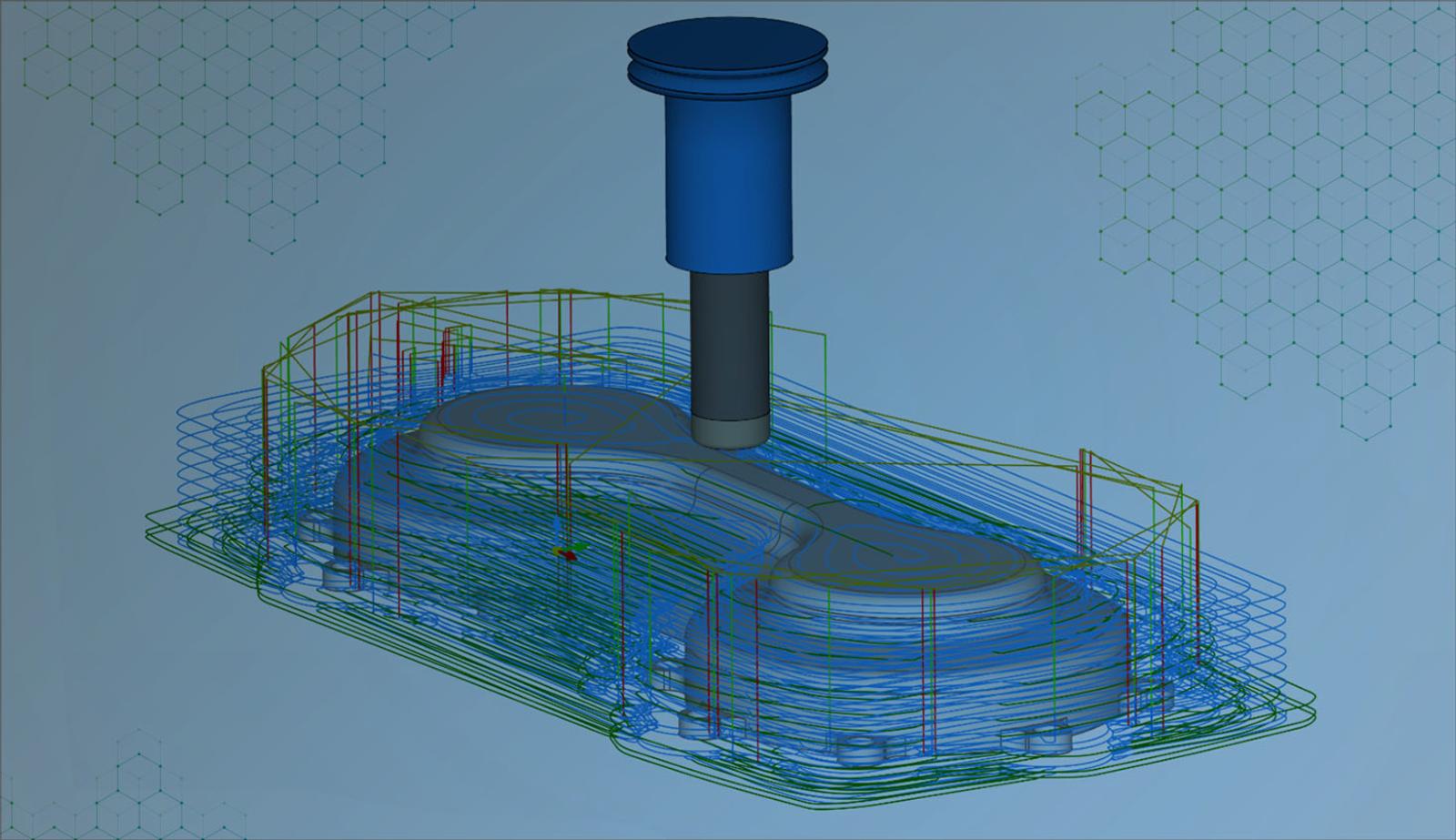Click the left-side mounting boss on the part
Viewport: 1456px width, 840px height.
[x=339, y=575]
